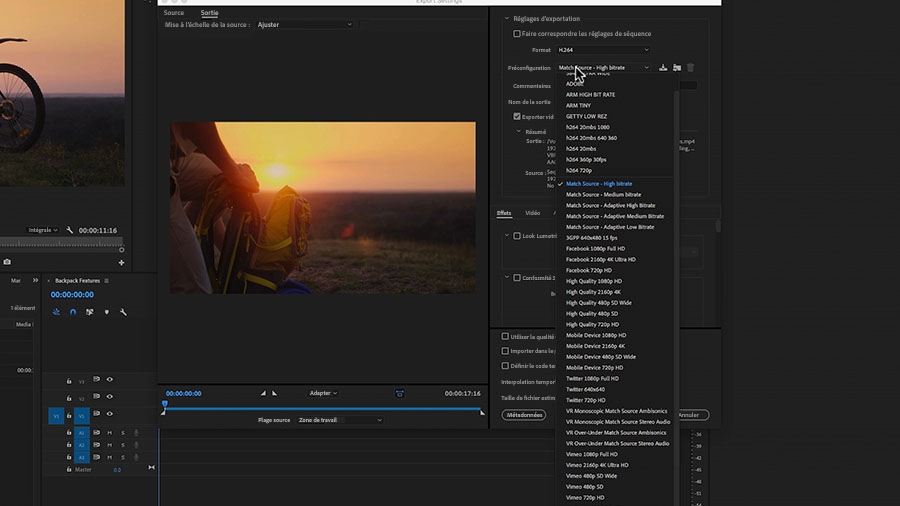The width and height of the screenshot is (900, 506).
Task: Toggle snap magnet in timeline
Action: [x=73, y=312]
